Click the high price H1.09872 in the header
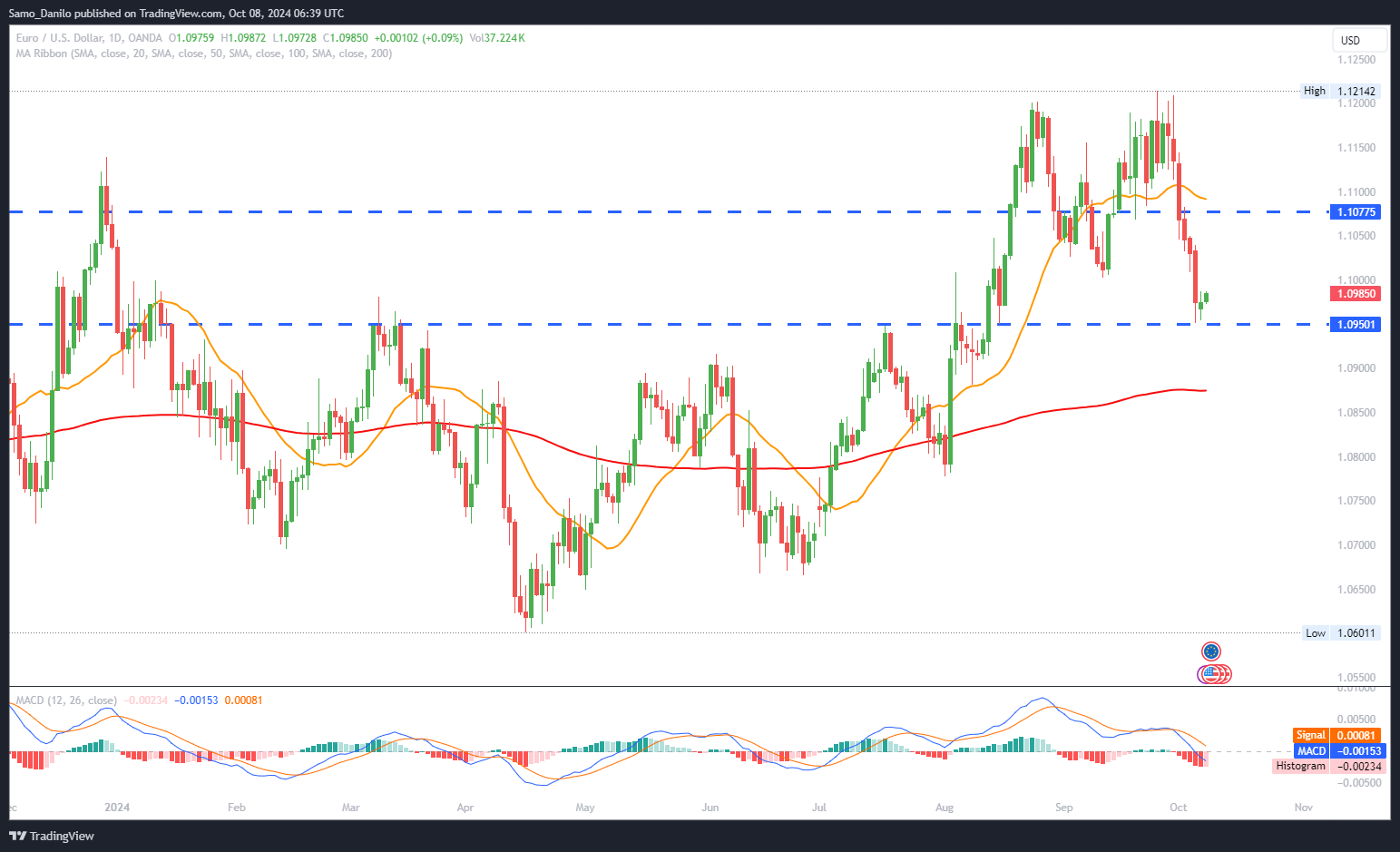 243,38
